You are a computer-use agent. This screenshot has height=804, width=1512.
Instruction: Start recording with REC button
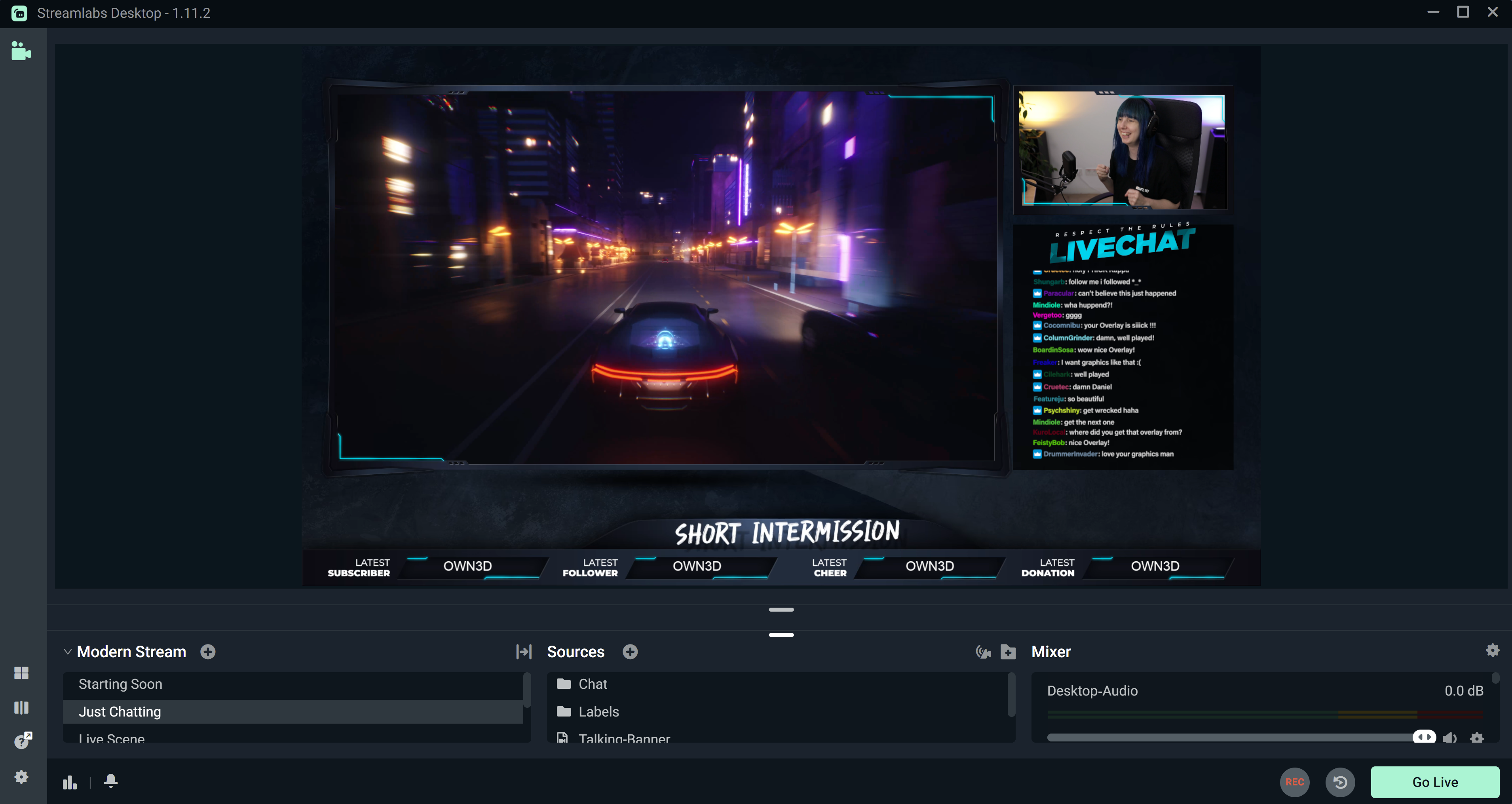(1294, 782)
